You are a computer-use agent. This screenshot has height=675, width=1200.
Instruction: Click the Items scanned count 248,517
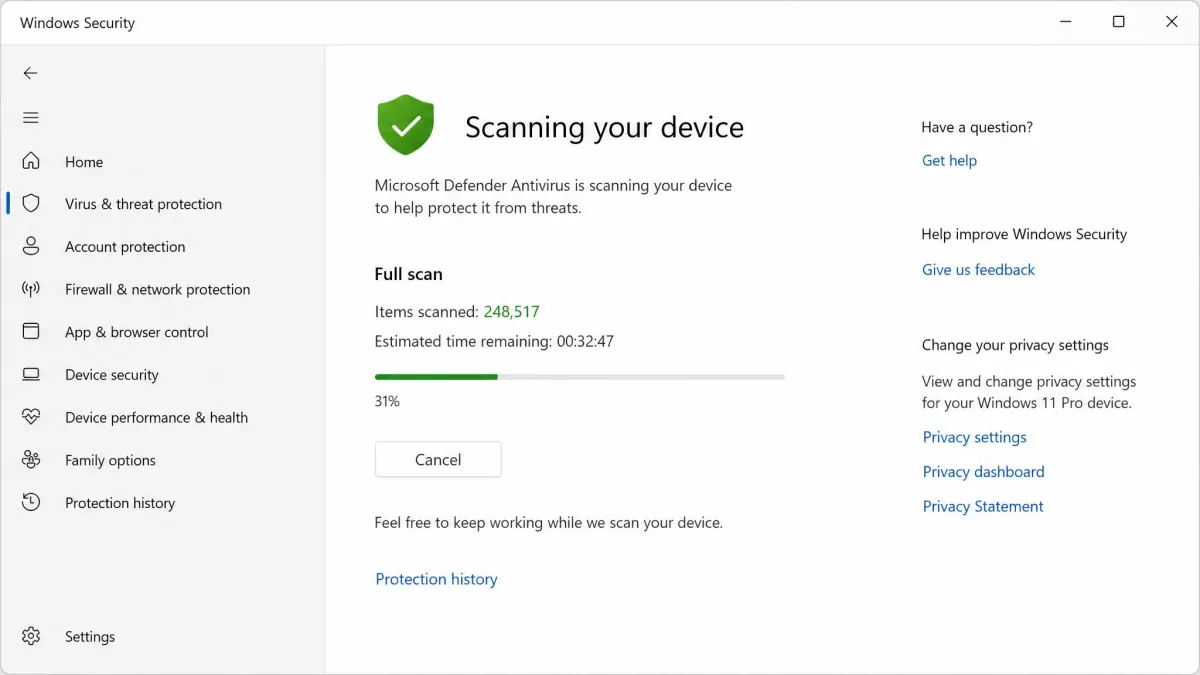pyautogui.click(x=511, y=312)
